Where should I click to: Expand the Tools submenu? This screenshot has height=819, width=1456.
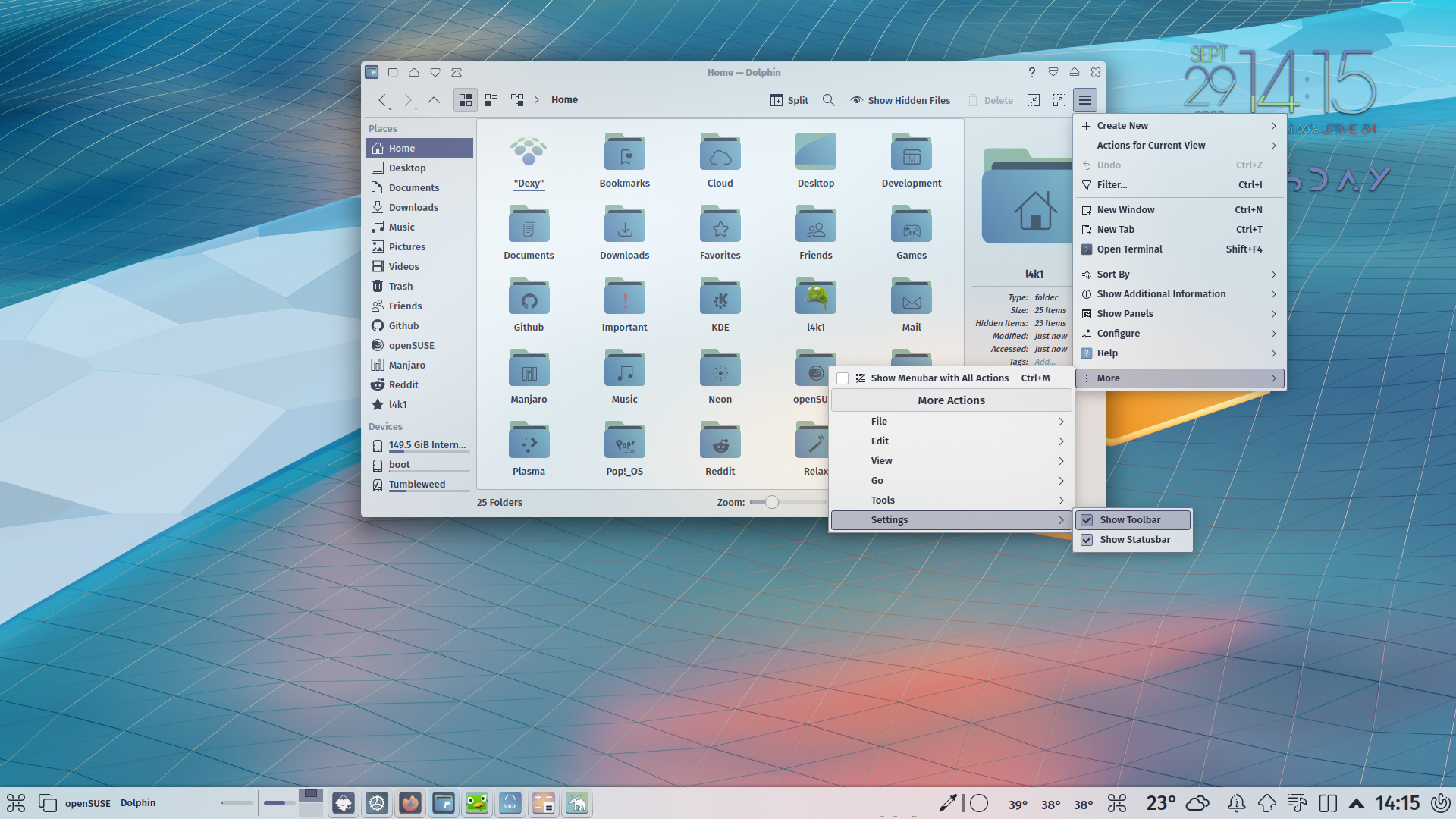(x=951, y=500)
